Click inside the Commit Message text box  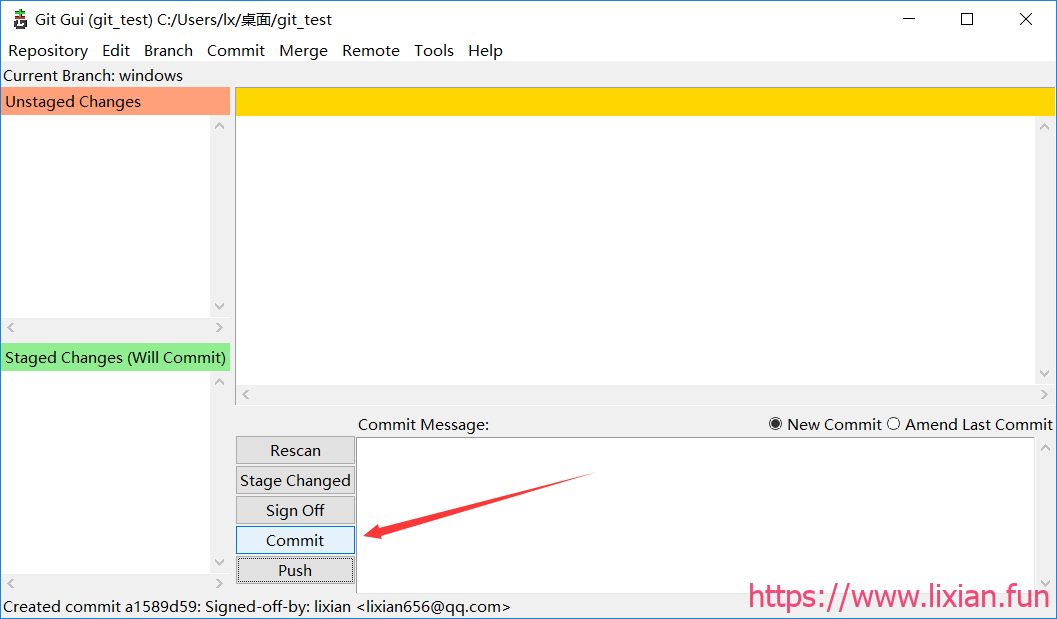tap(695, 515)
